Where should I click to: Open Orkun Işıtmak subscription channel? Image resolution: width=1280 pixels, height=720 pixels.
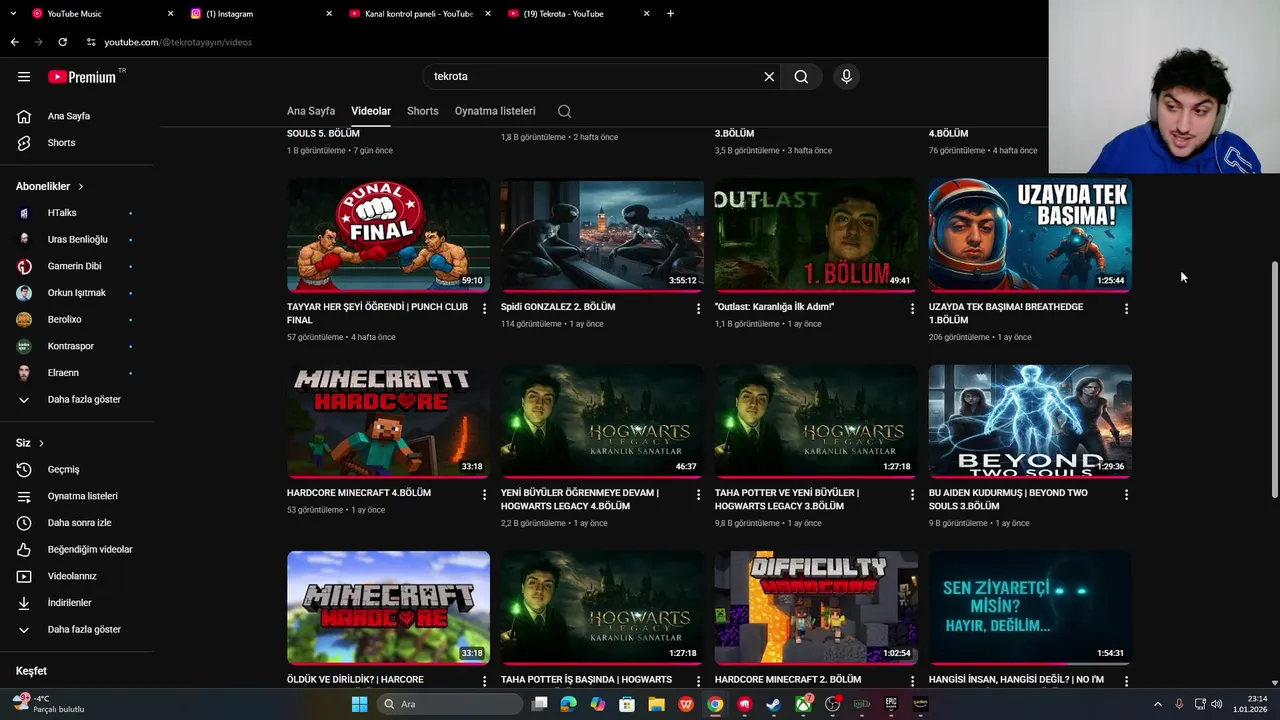tap(77, 293)
